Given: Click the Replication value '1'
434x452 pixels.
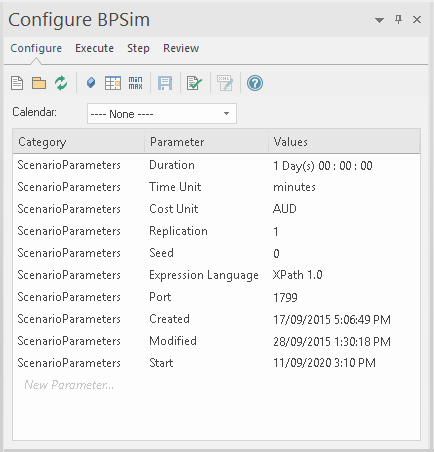Looking at the screenshot, I should (276, 232).
